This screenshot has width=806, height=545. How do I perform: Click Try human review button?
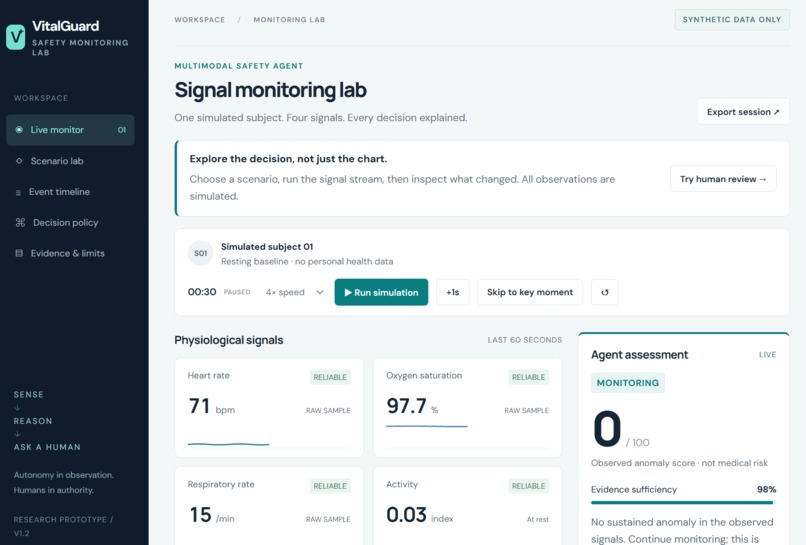click(x=723, y=179)
